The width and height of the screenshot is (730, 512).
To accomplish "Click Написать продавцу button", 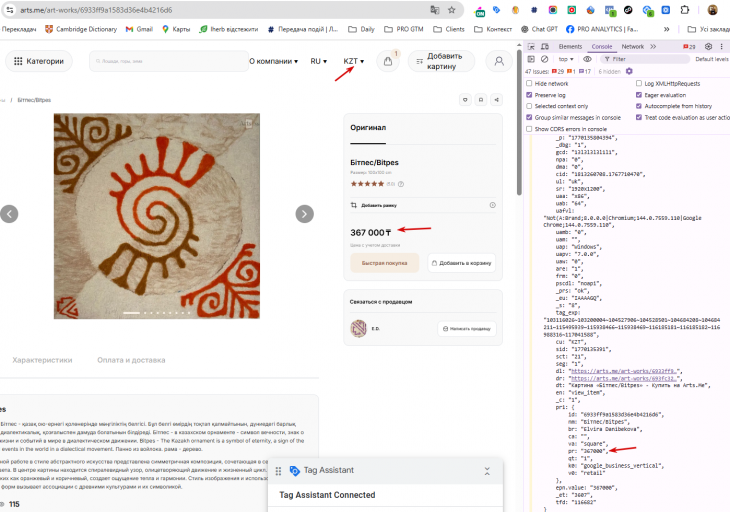I will pos(466,329).
